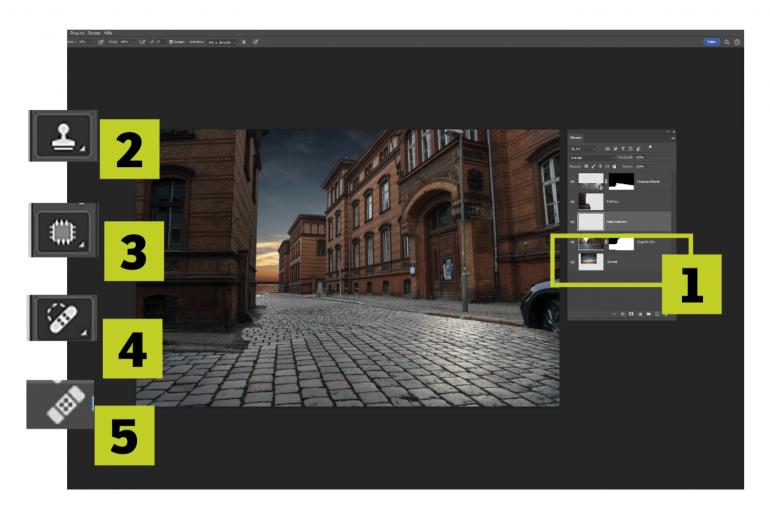Open the layers panel flyout menu
Image resolution: width=770 pixels, height=520 pixels.
click(x=673, y=138)
